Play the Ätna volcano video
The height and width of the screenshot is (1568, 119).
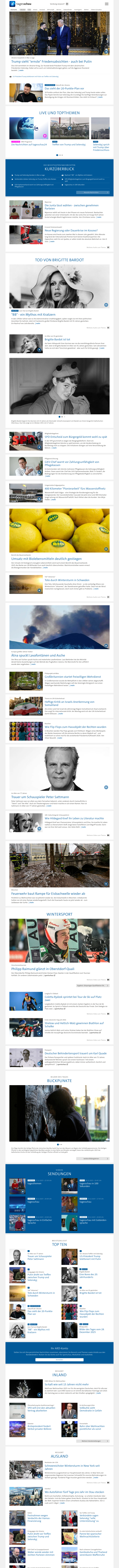pyautogui.click(x=106, y=646)
